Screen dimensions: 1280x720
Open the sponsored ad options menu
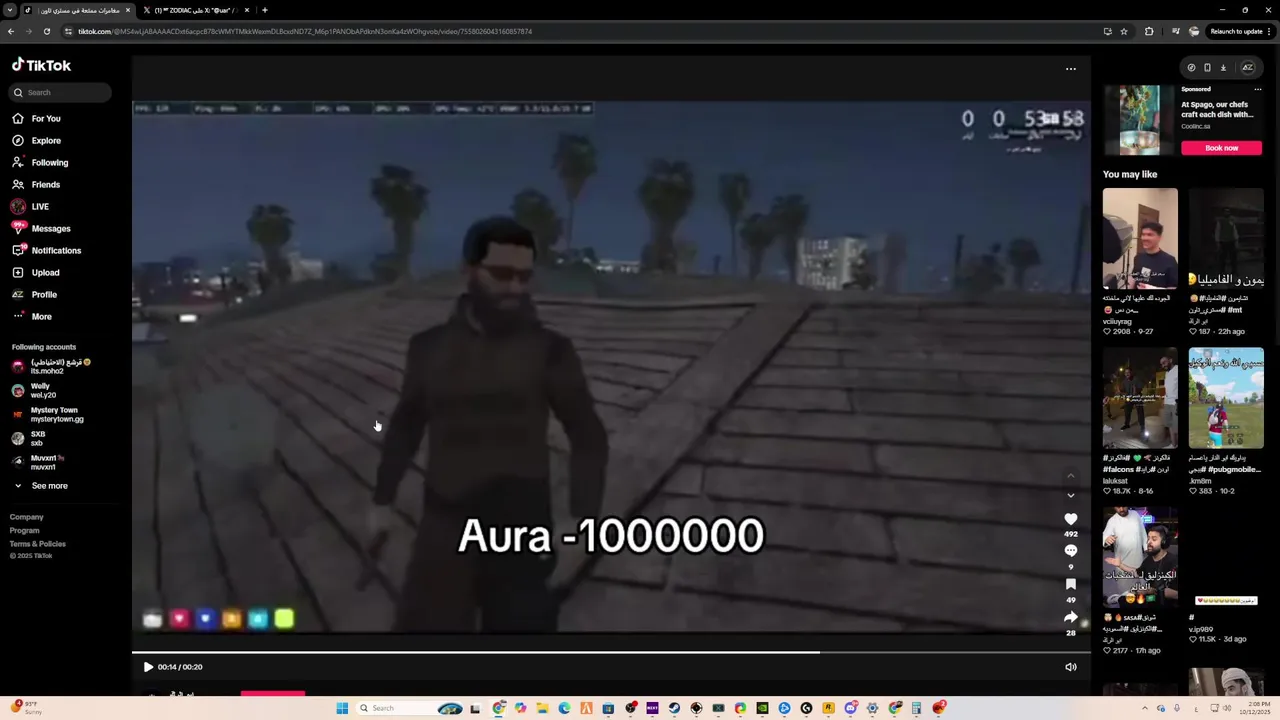tap(1258, 89)
